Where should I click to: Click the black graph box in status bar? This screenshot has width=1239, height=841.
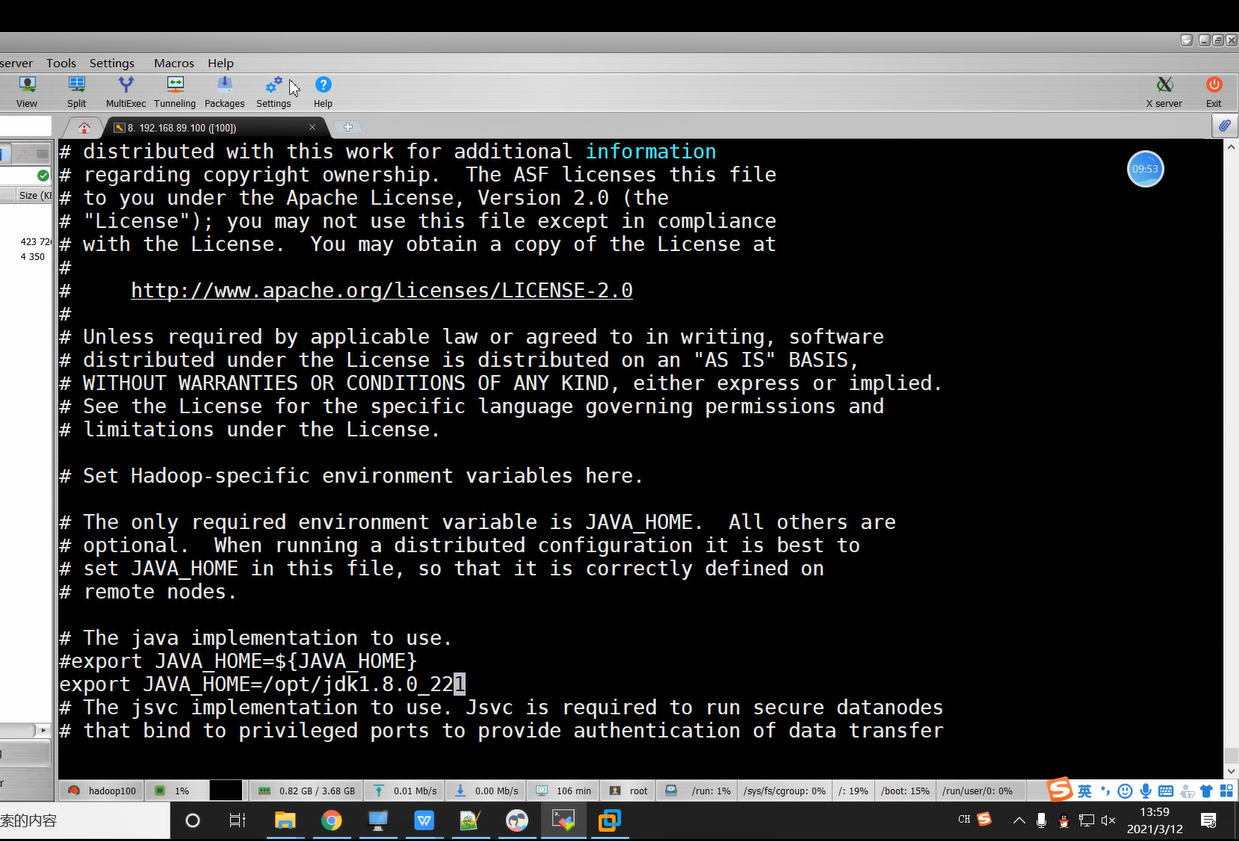tap(225, 790)
